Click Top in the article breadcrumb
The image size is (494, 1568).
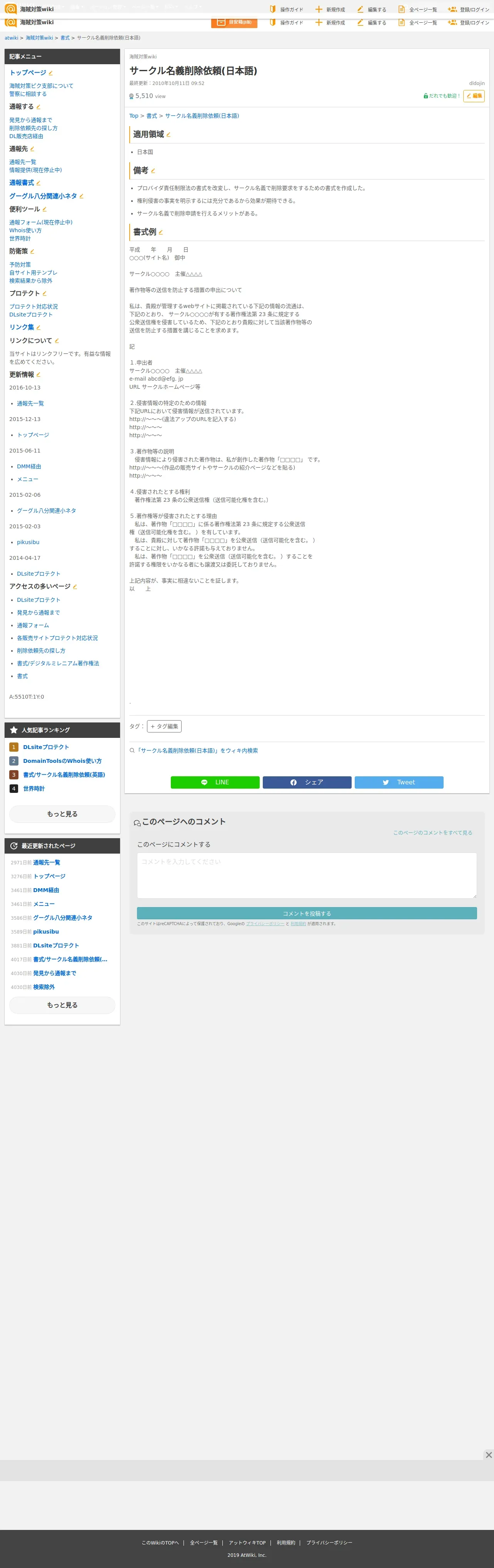pos(134,116)
